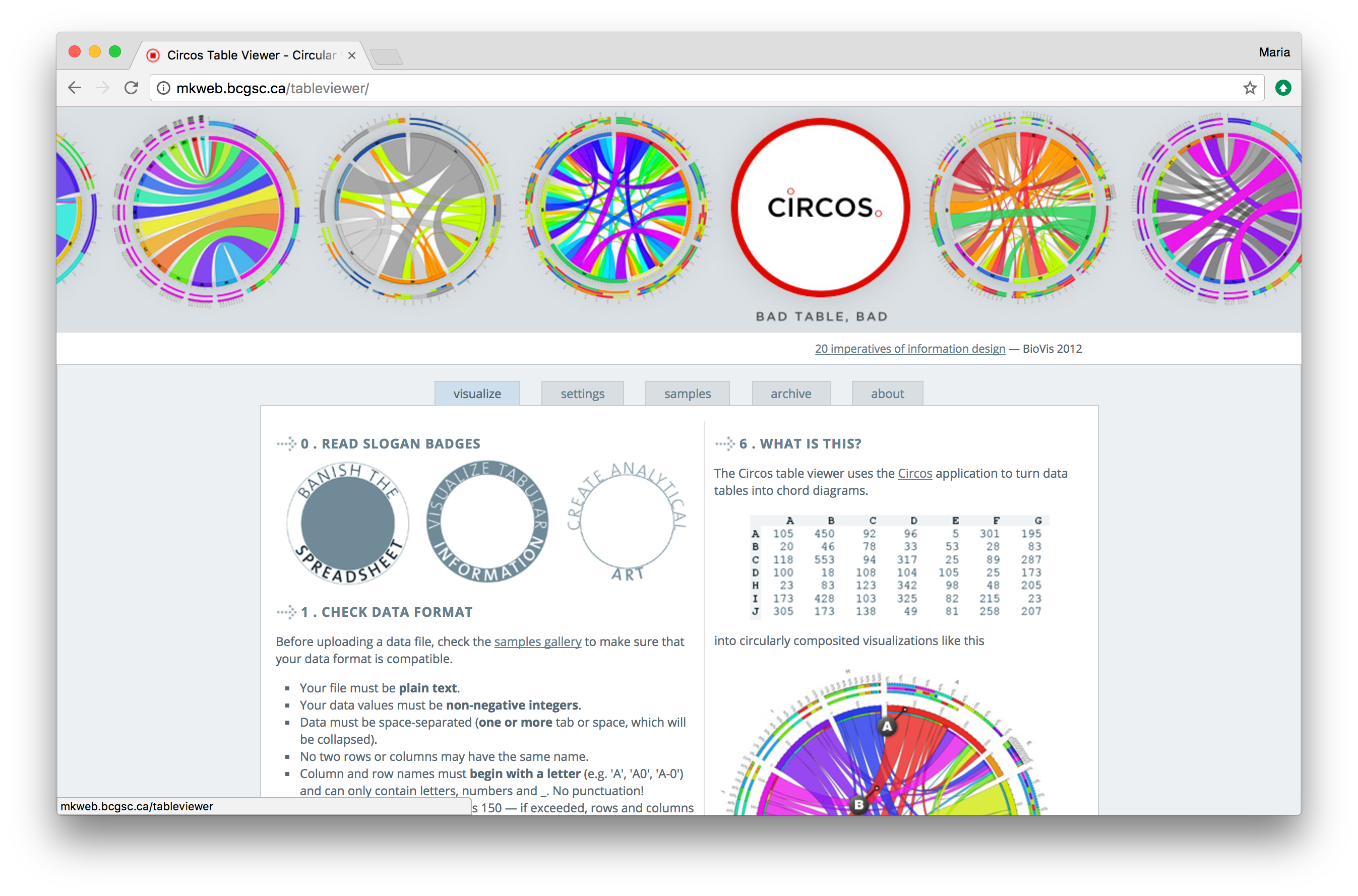The width and height of the screenshot is (1358, 896).
Task: Reload the current page
Action: pos(132,87)
